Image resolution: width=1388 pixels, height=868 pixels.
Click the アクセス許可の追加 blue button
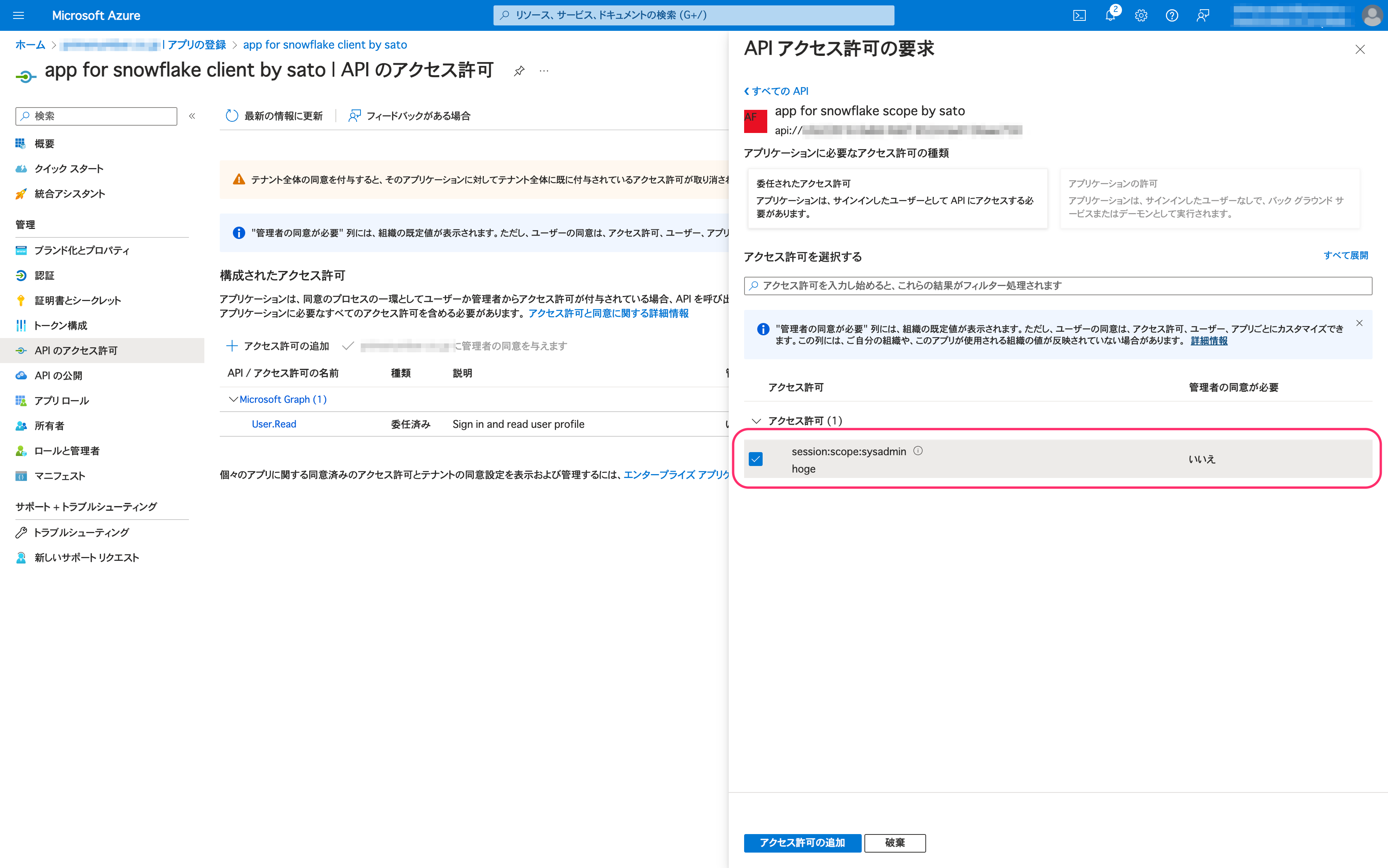tap(802, 843)
